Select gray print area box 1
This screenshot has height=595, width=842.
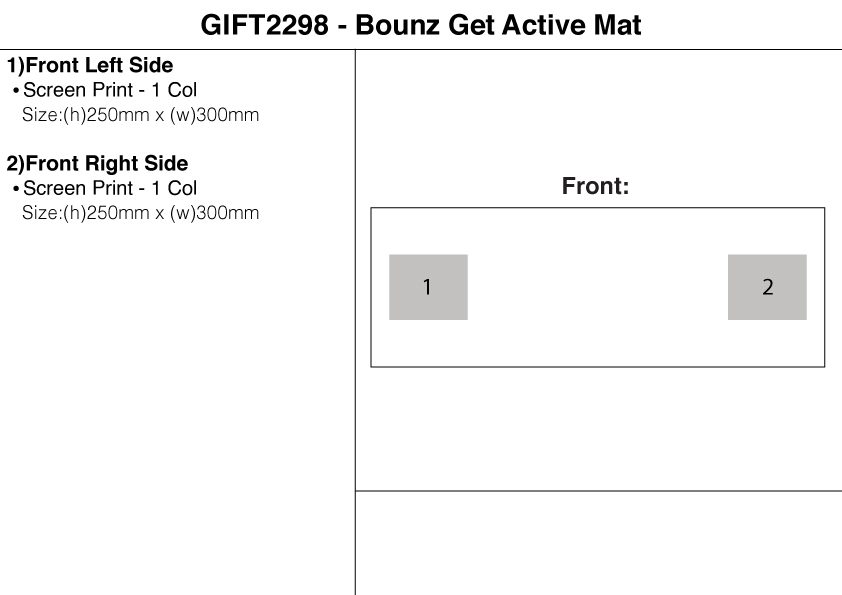(428, 287)
